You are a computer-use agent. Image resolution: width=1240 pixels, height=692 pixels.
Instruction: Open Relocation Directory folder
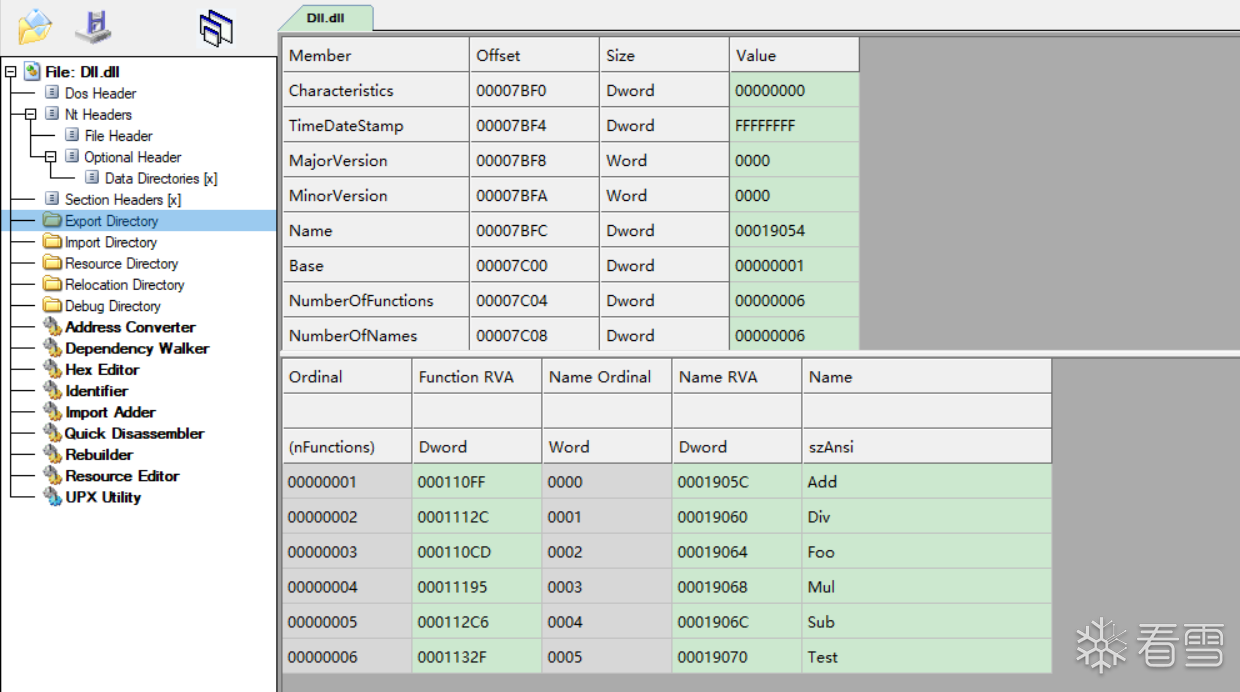coord(124,285)
